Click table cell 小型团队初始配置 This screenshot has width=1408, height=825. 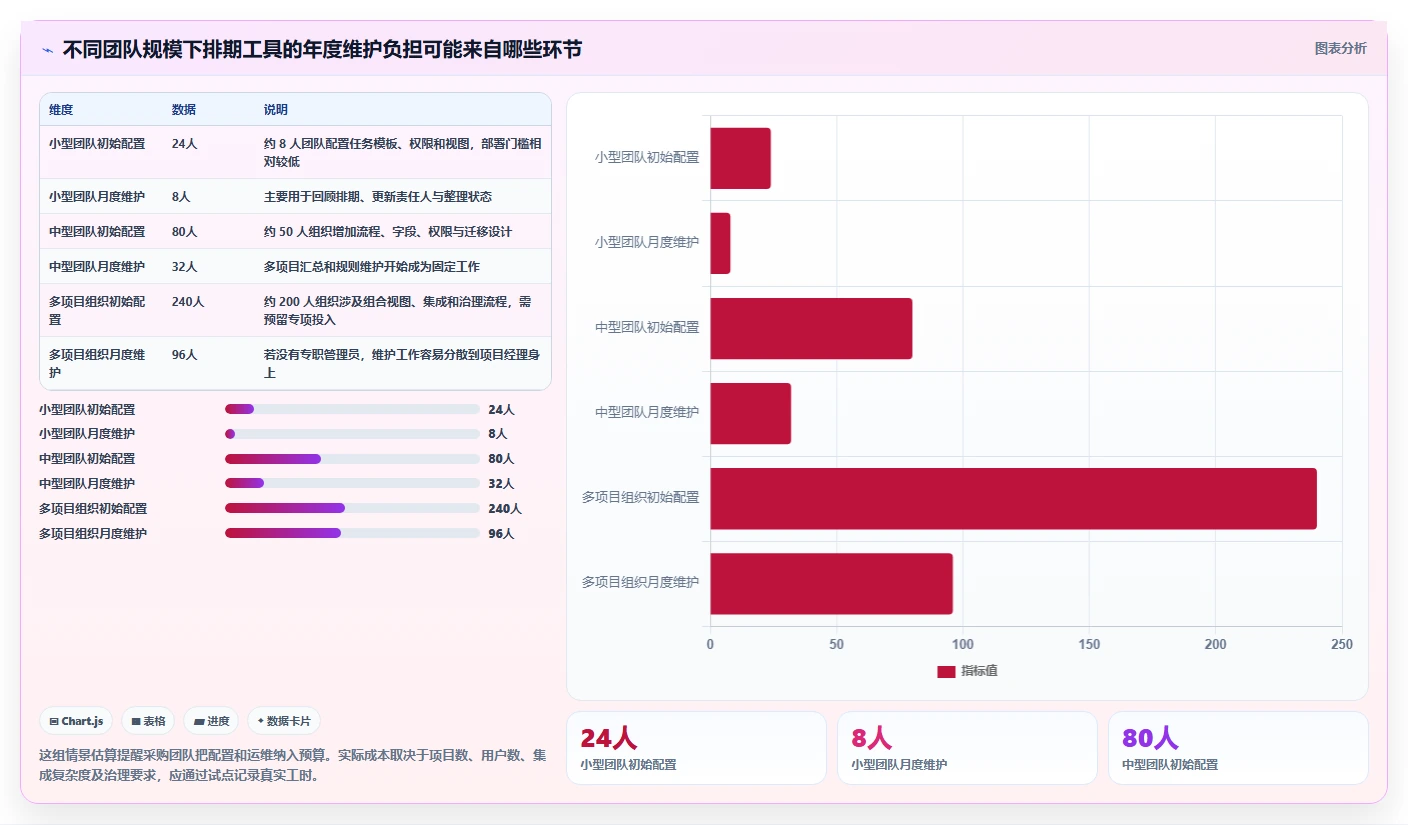[97, 144]
